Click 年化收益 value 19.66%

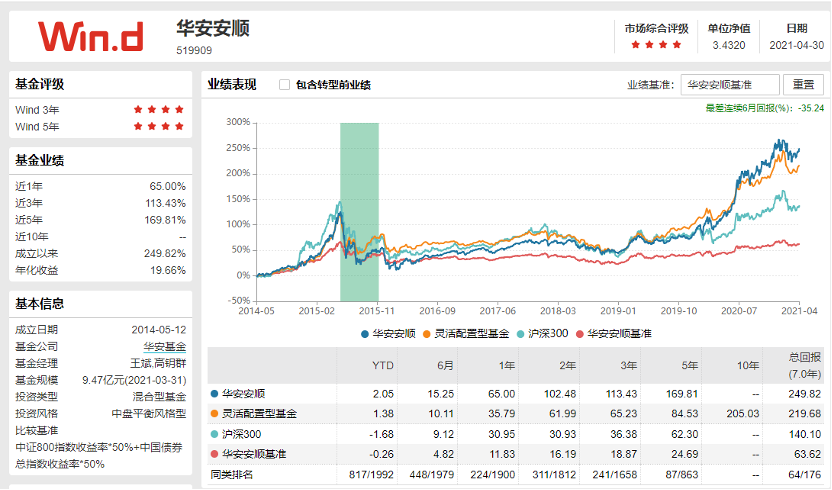(x=168, y=270)
